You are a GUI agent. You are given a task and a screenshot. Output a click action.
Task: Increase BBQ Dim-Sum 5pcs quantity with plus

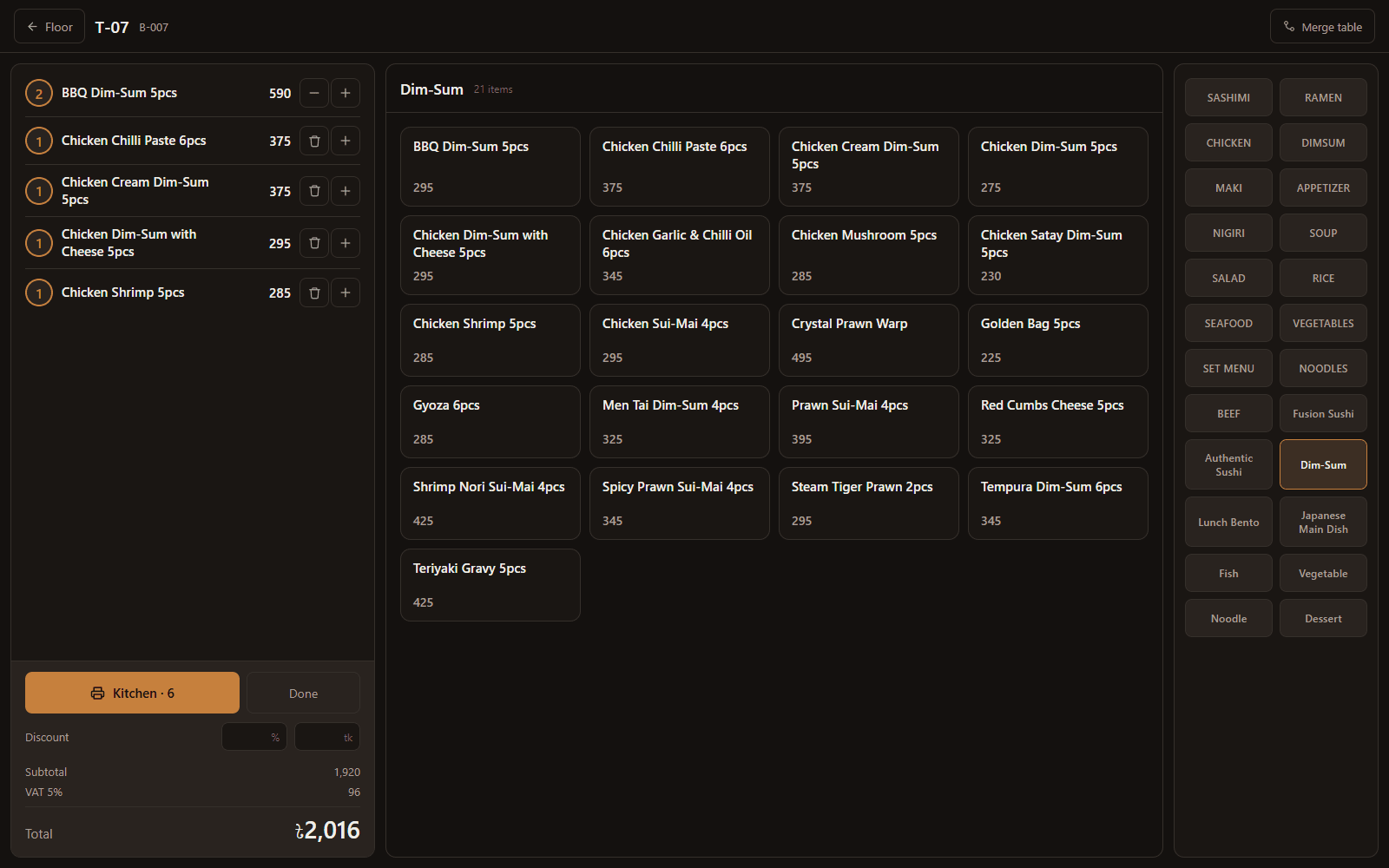346,93
